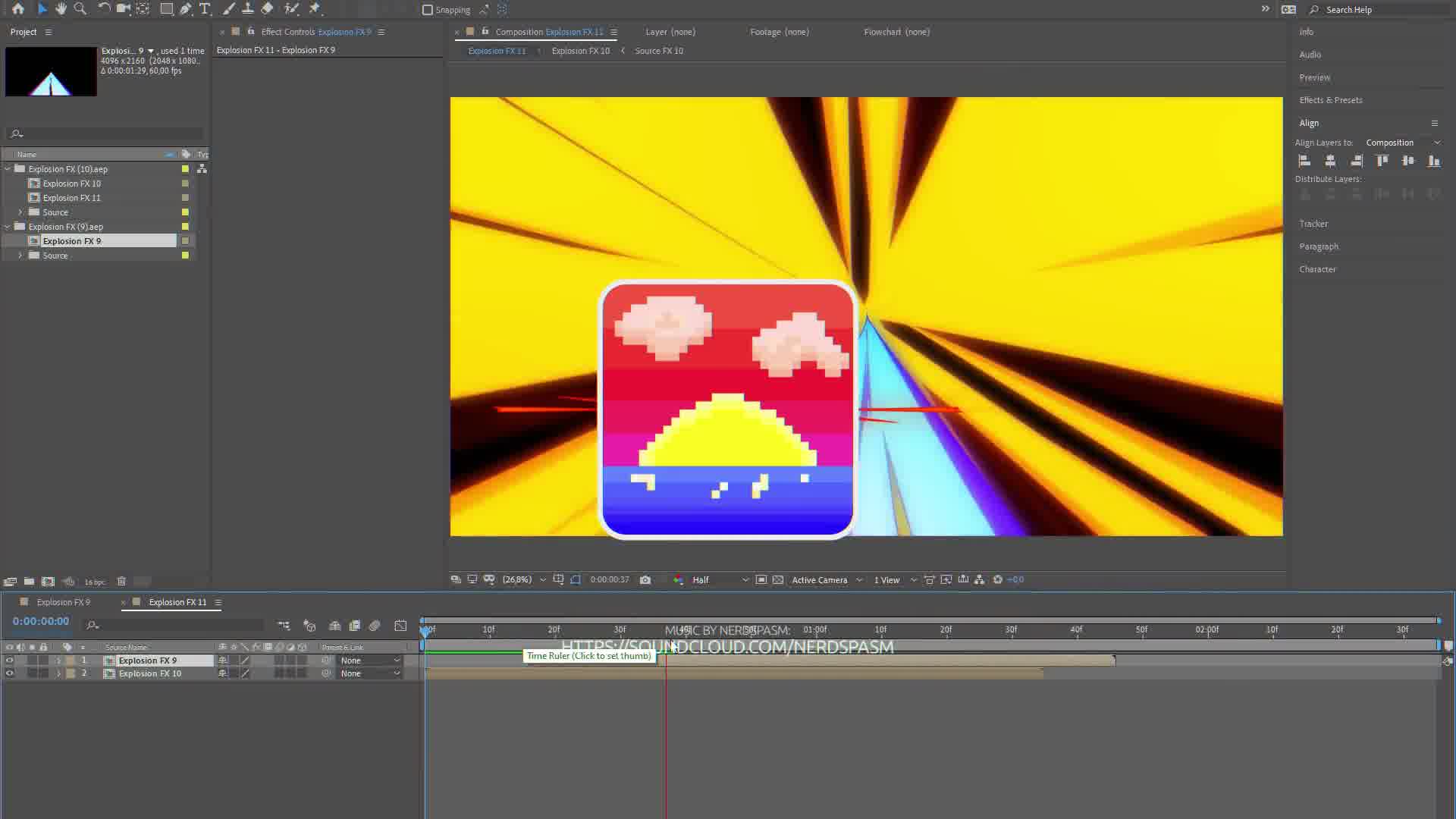Click the Explosion FX 9 preview thumbnail
This screenshot has width=1456, height=819.
pyautogui.click(x=51, y=71)
